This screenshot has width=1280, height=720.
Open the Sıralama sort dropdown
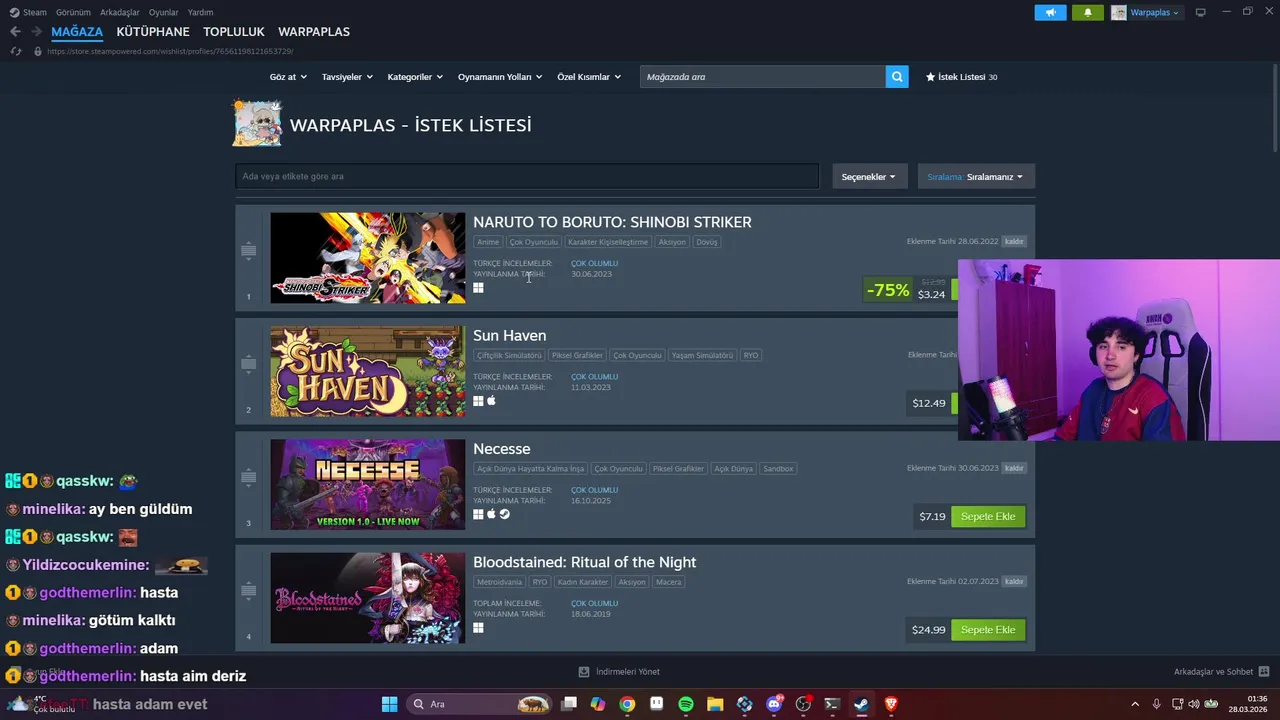tap(976, 176)
